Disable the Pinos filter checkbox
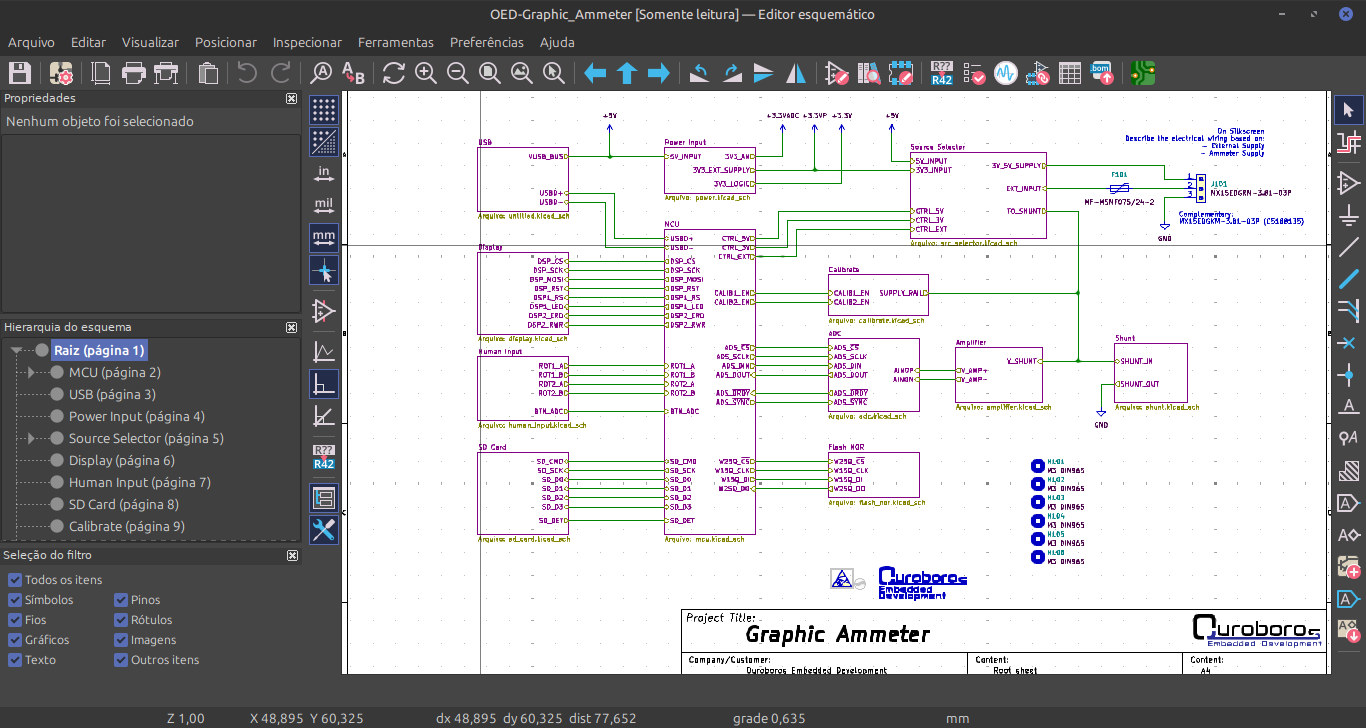This screenshot has width=1366, height=728. click(x=121, y=600)
